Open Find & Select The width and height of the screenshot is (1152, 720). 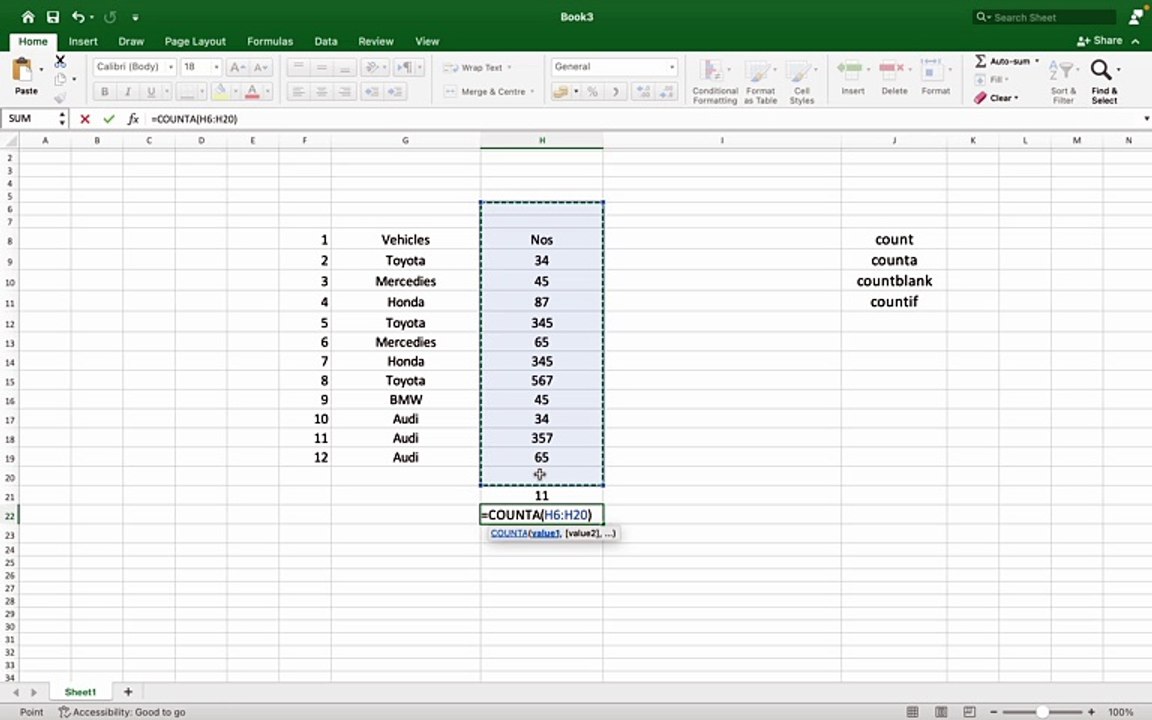1104,82
